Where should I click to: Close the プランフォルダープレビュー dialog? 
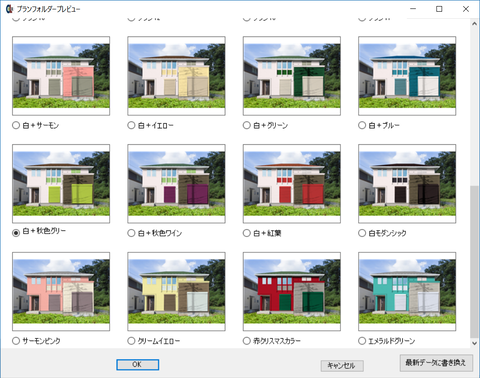point(466,9)
